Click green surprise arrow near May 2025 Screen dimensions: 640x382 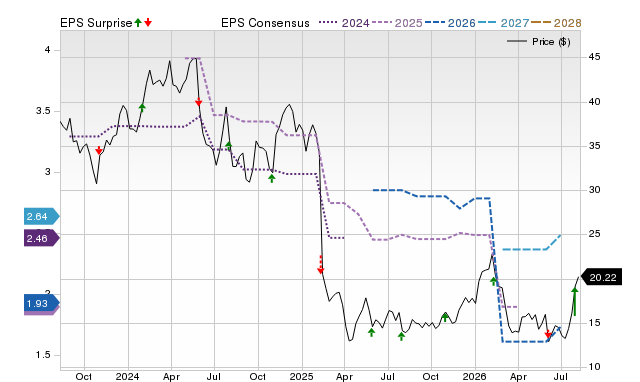coord(371,332)
